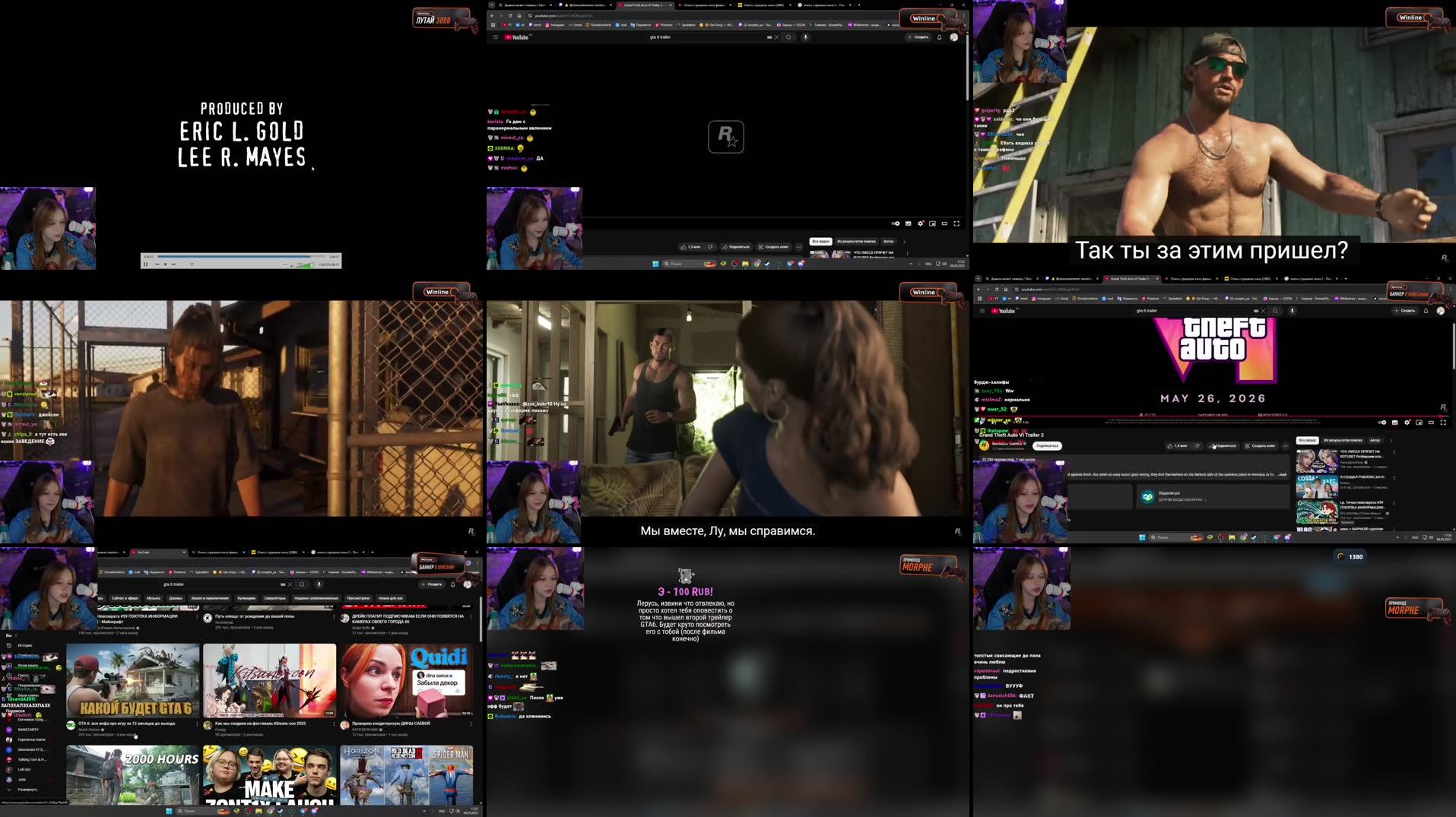Screen dimensions: 1456x817
Task: Toggle subtitles in May 26 2026 screenshot
Action: click(x=1394, y=423)
